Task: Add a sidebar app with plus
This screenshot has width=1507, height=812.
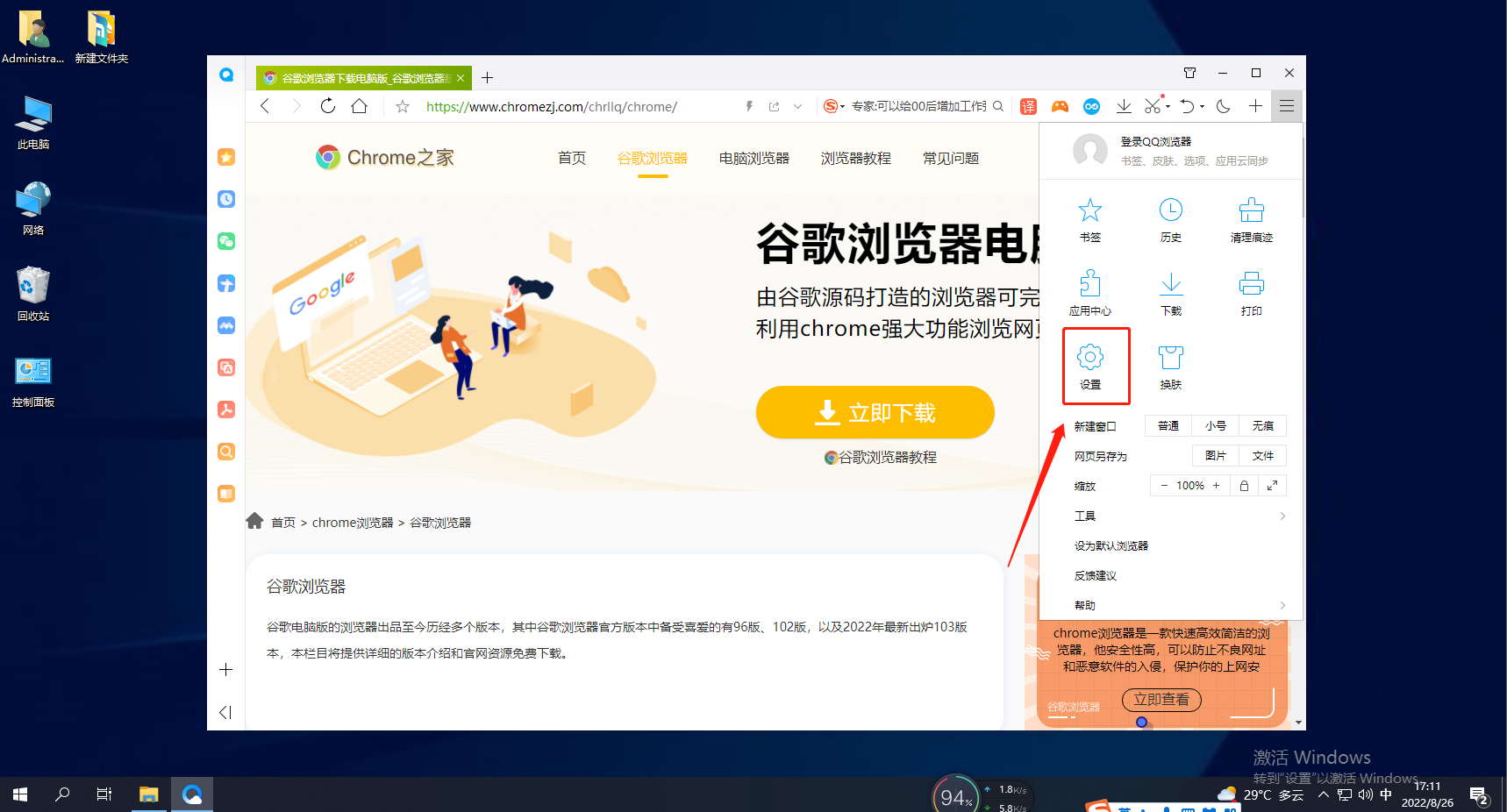Action: (225, 670)
